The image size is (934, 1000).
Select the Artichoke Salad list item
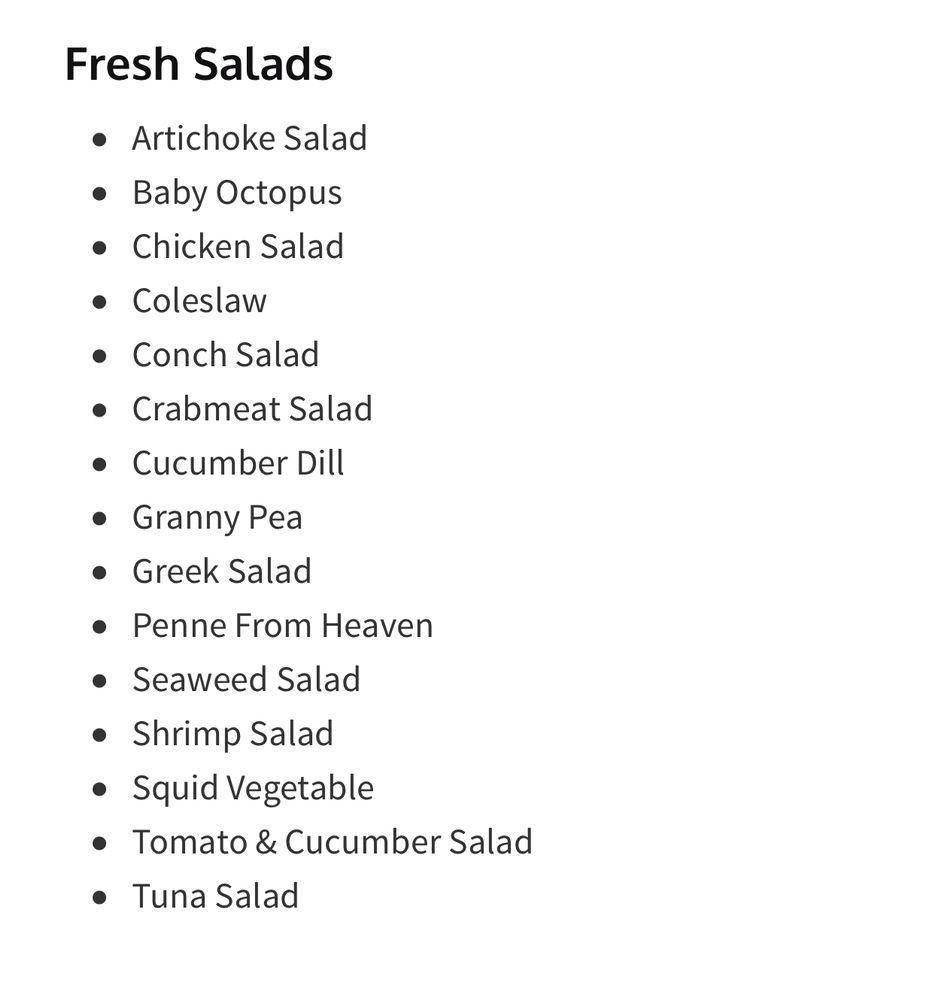[249, 138]
